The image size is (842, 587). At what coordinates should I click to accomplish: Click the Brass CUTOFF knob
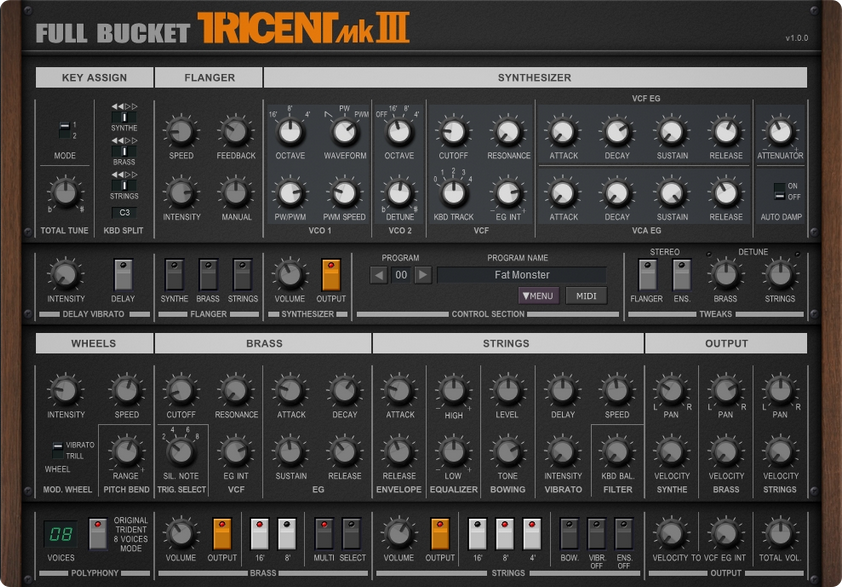181,391
